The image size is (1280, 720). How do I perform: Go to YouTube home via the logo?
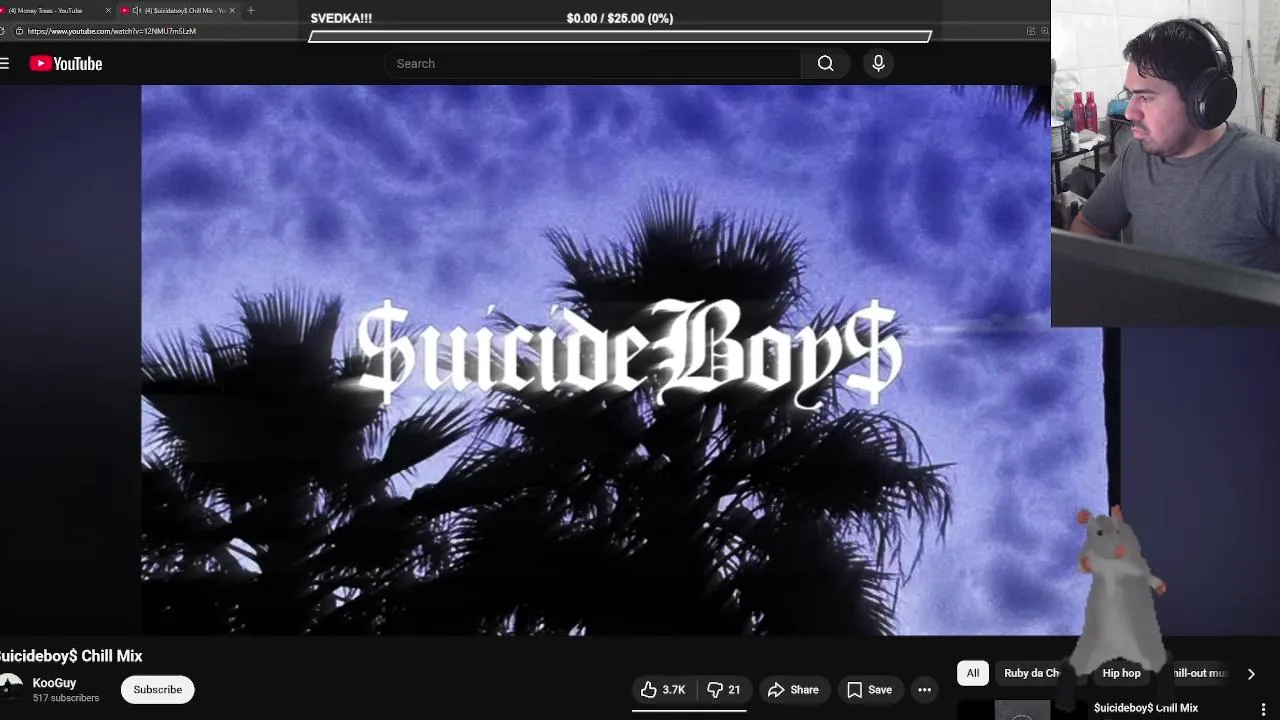[66, 64]
